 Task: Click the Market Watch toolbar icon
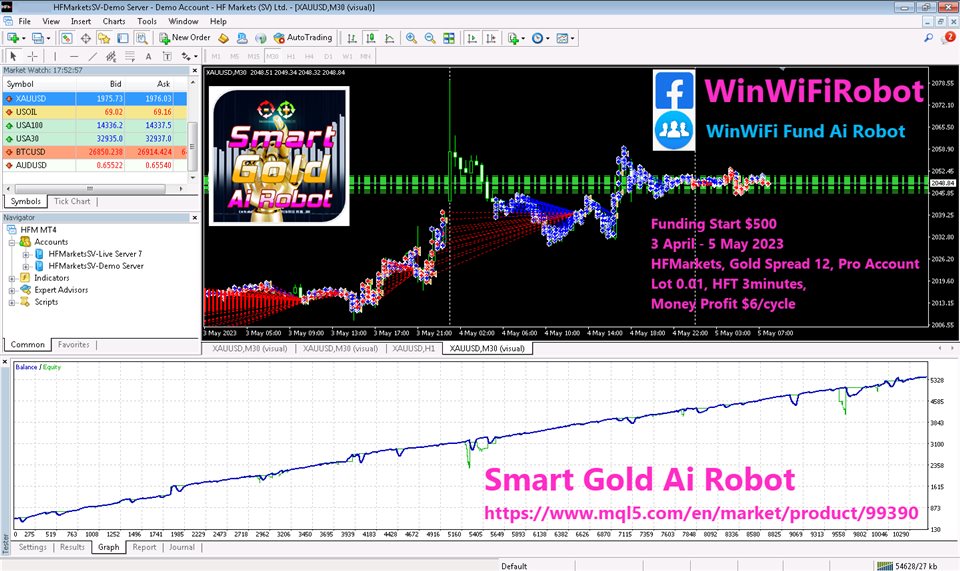(x=67, y=38)
